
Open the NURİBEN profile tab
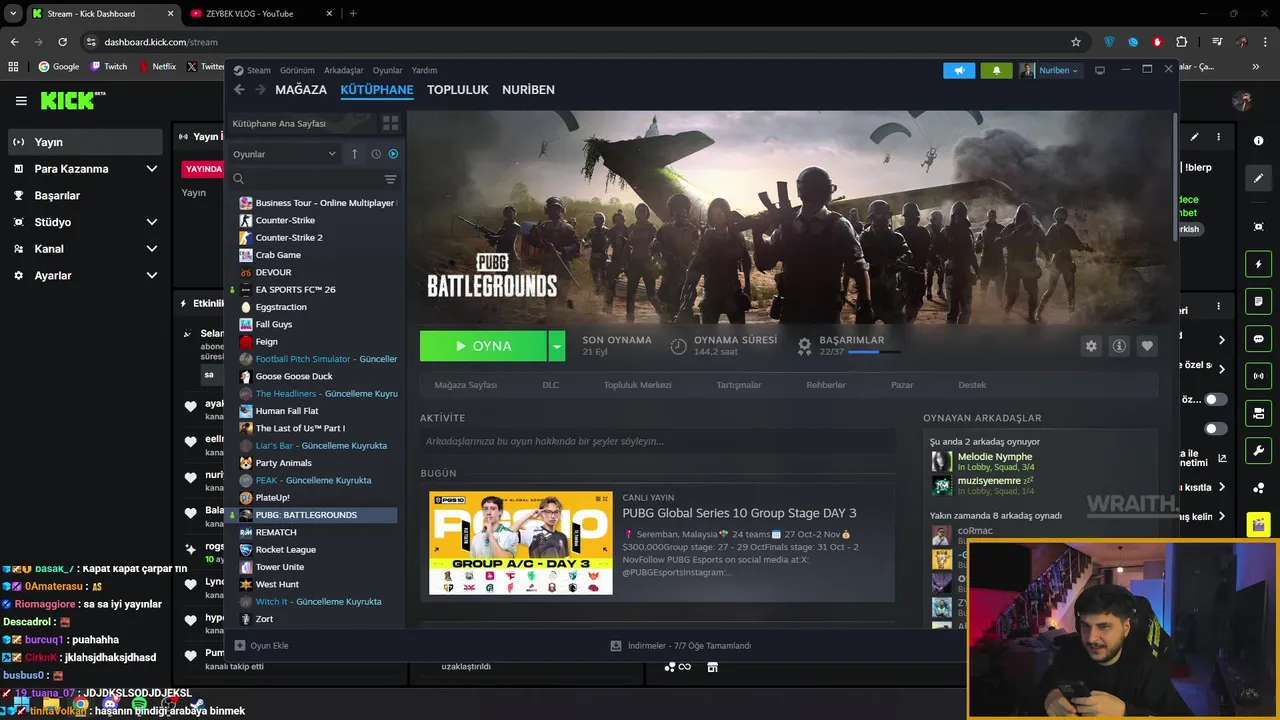point(528,90)
